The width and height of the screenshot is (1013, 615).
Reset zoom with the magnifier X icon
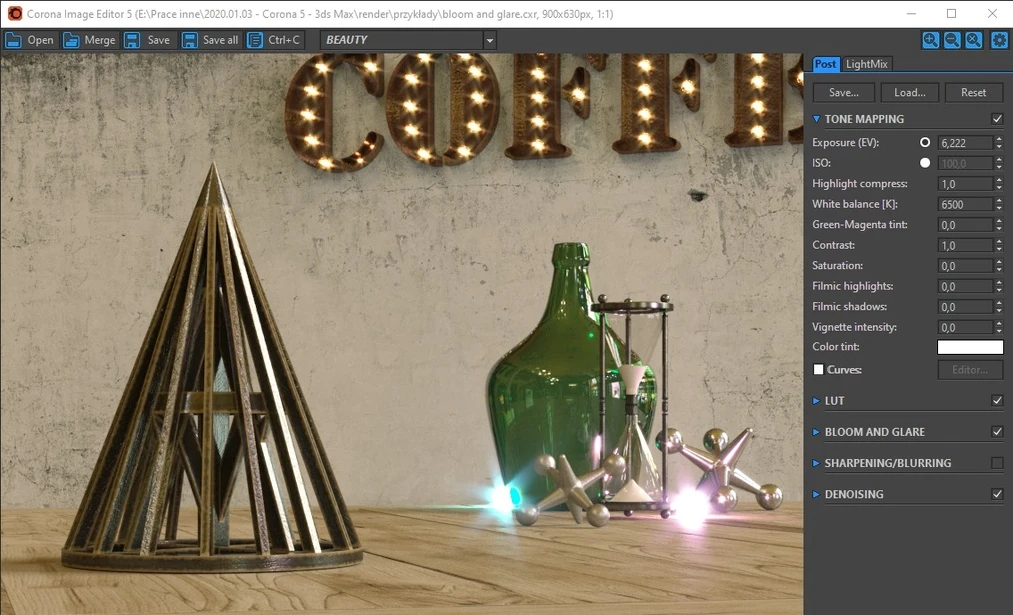click(x=973, y=40)
